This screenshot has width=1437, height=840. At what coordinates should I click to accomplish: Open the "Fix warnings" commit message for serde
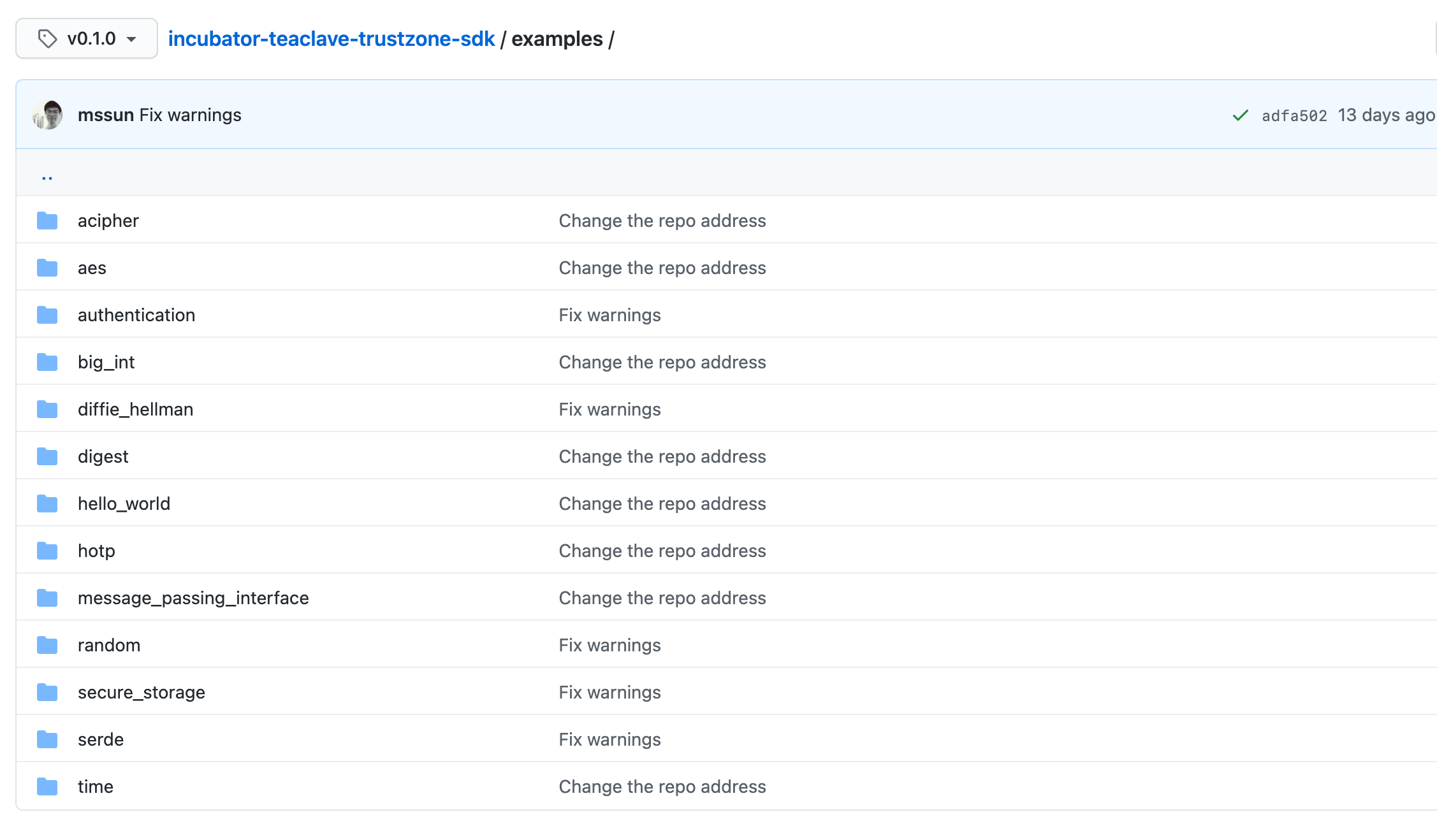609,739
